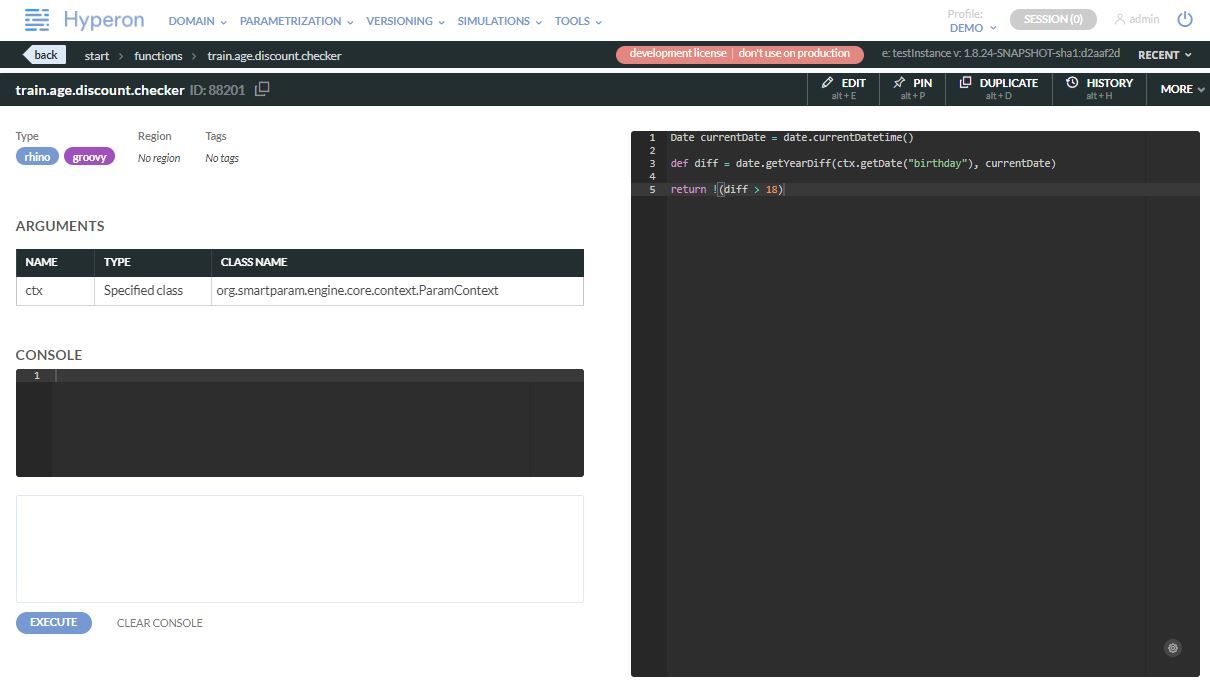
Task: Expand the MORE actions dropdown
Action: pyautogui.click(x=1181, y=89)
